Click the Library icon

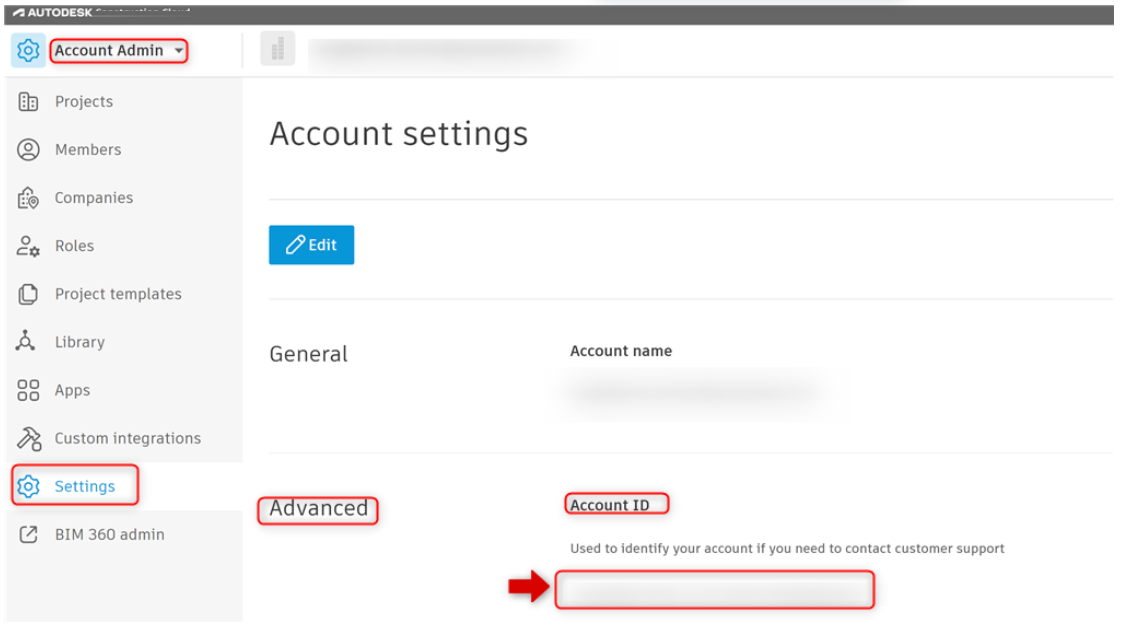click(26, 342)
